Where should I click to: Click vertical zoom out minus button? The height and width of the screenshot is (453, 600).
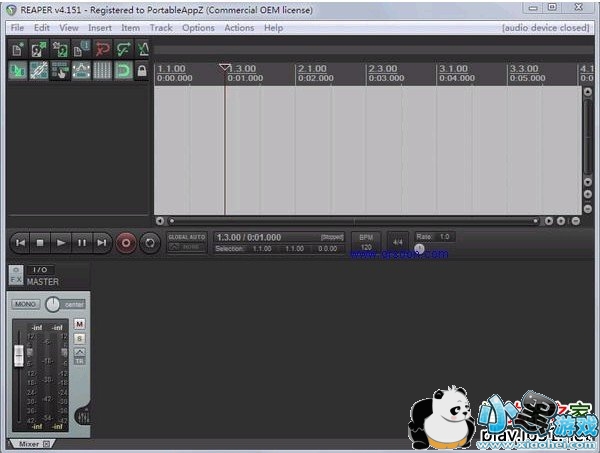coord(588,209)
